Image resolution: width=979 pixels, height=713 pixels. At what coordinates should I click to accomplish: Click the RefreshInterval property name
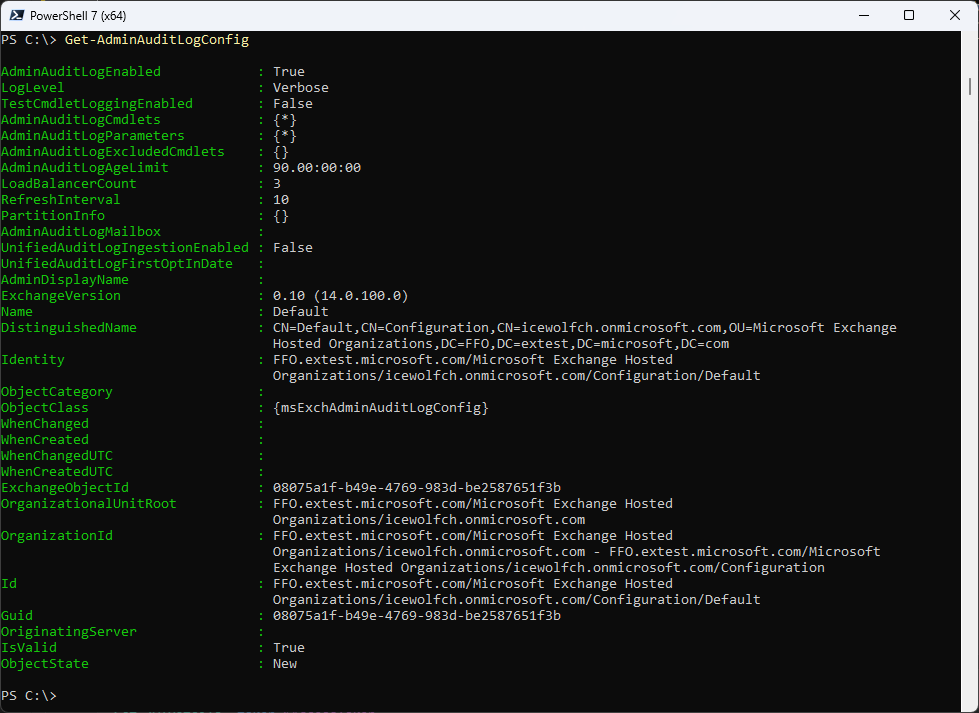click(61, 200)
